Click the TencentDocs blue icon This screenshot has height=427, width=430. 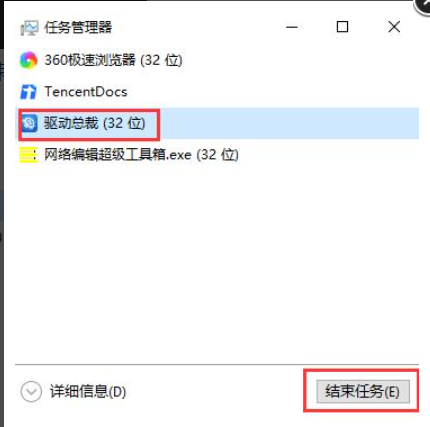[28, 92]
